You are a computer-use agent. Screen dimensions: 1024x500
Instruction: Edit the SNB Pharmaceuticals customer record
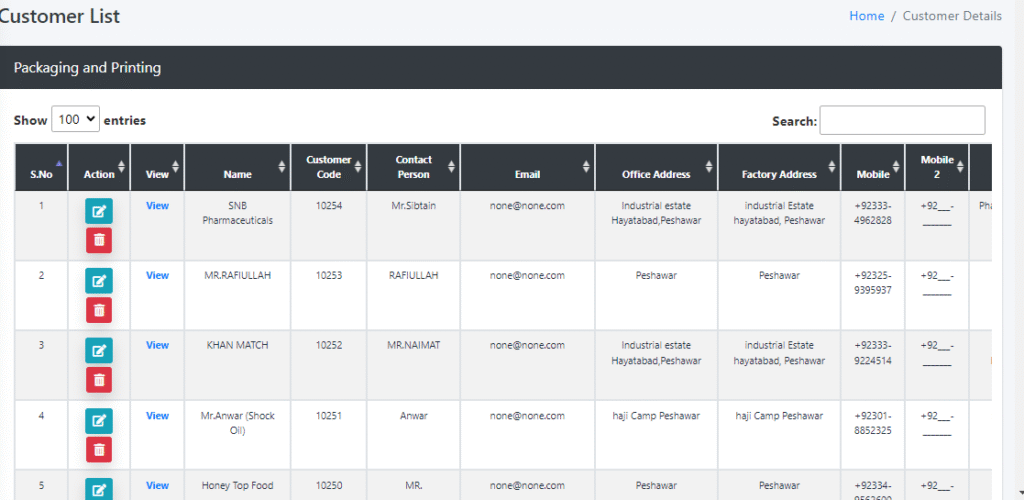[99, 211]
